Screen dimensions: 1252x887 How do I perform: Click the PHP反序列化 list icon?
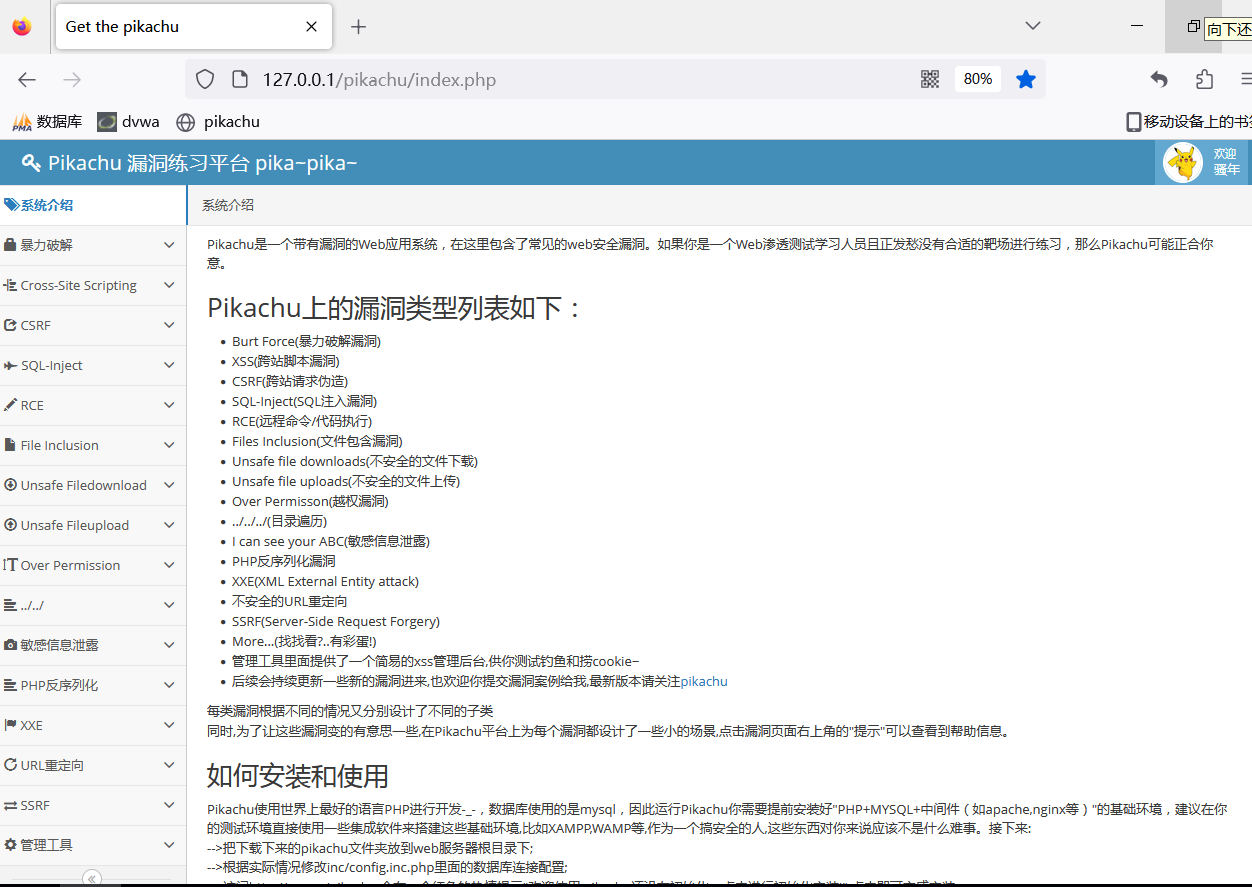point(10,685)
